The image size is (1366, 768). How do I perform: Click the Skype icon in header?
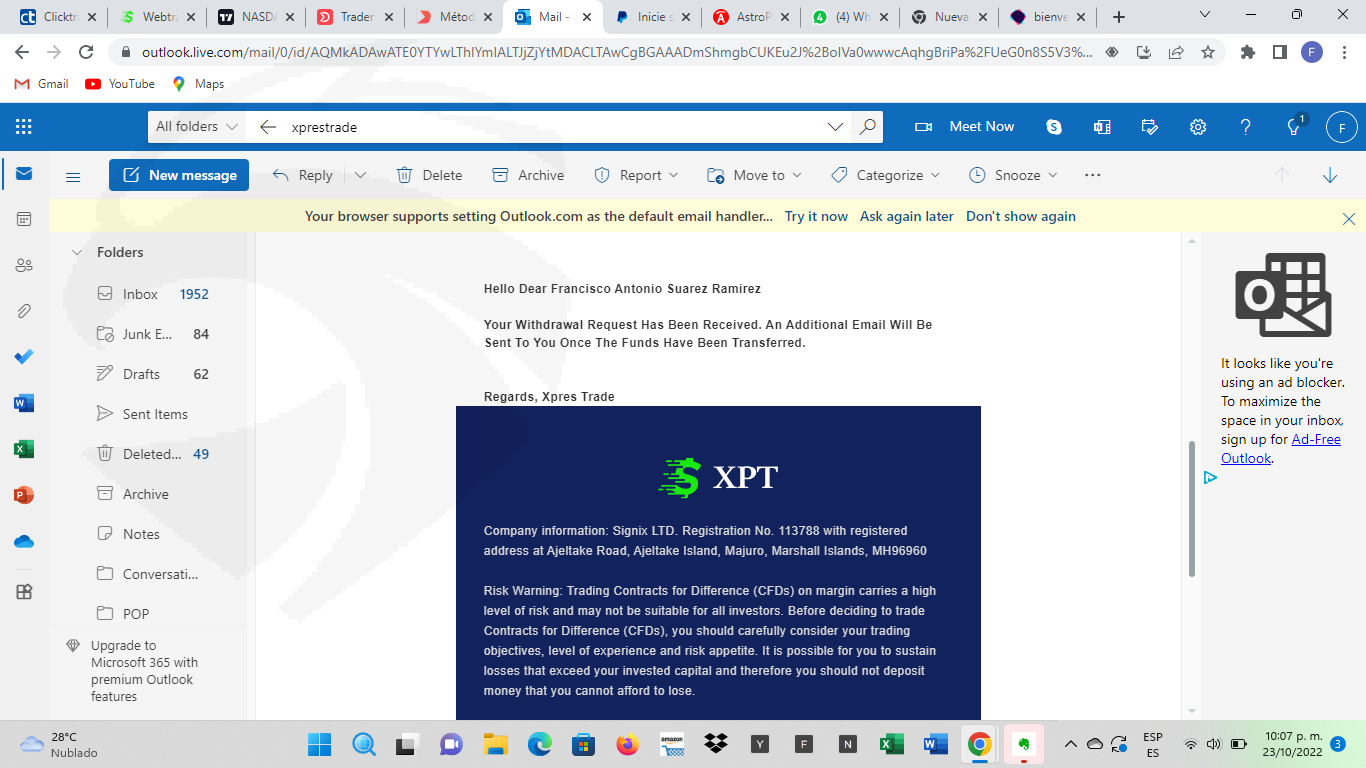pyautogui.click(x=1054, y=127)
